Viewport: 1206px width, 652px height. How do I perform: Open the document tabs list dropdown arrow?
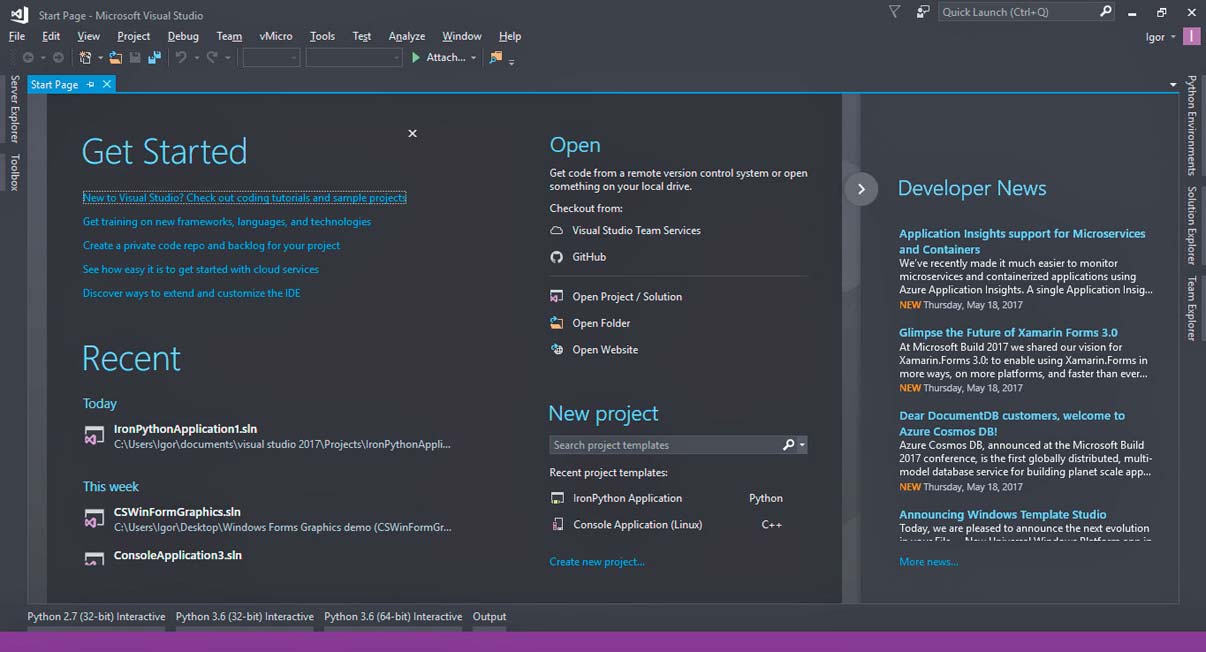click(x=1173, y=85)
